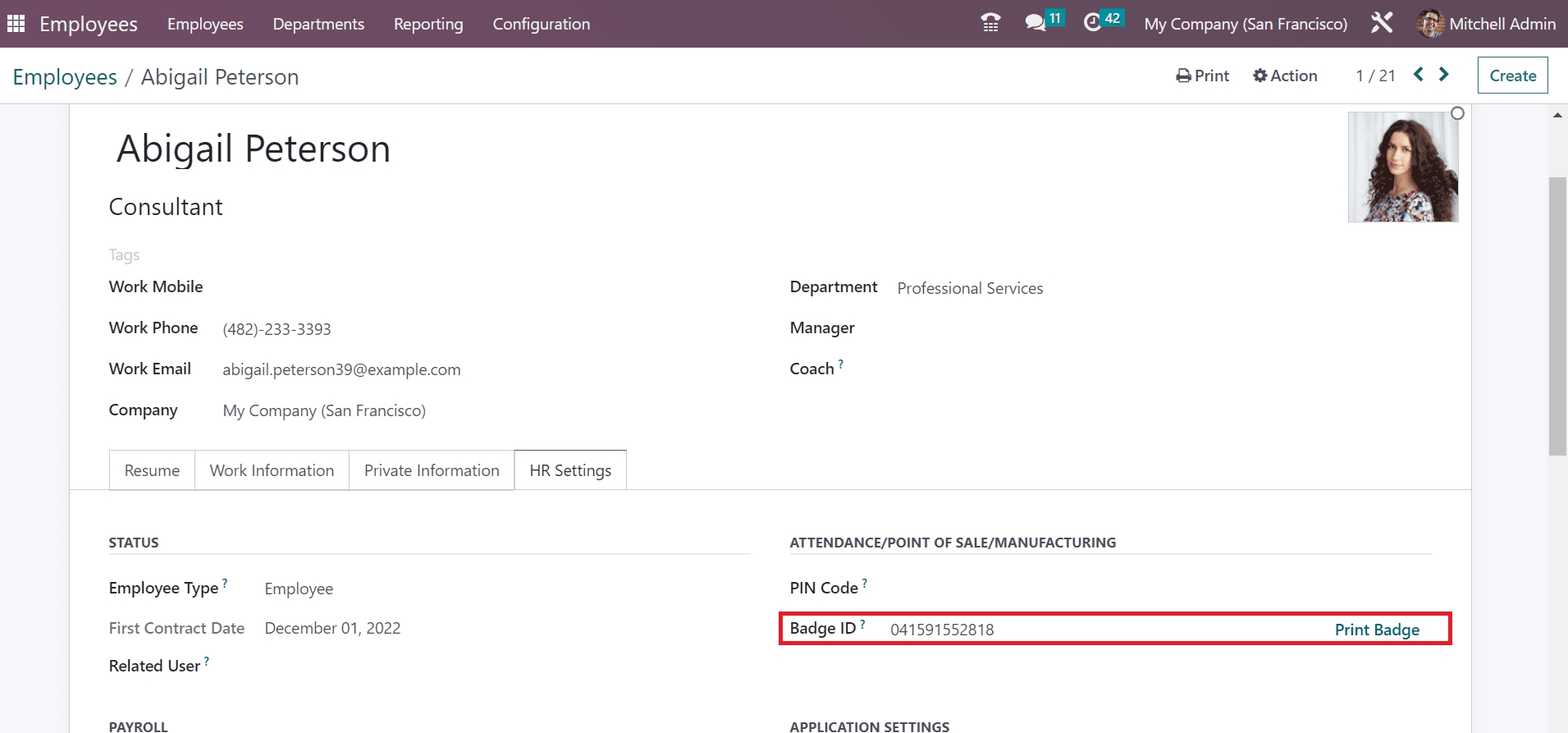
Task: Go to previous employee record arrow
Action: [x=1418, y=75]
